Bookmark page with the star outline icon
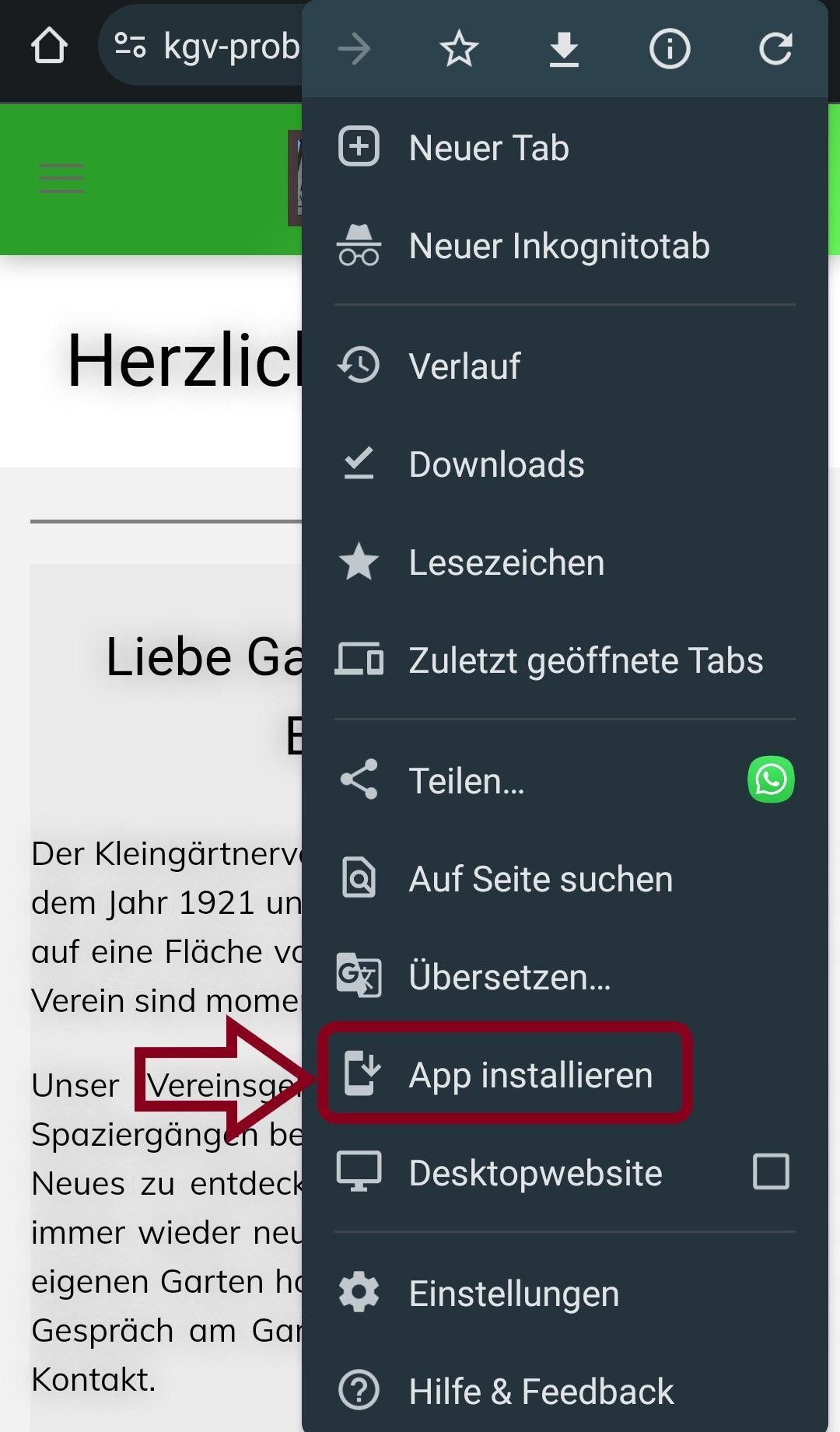This screenshot has height=1432, width=840. click(459, 49)
